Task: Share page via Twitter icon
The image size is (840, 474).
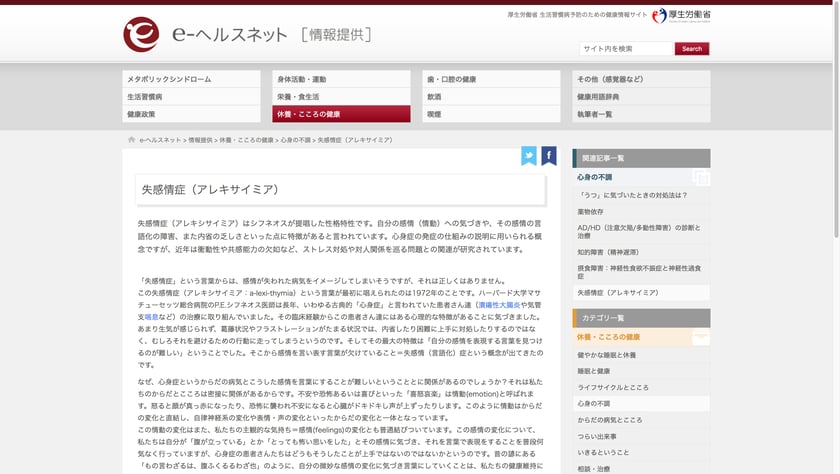Action: [x=529, y=156]
